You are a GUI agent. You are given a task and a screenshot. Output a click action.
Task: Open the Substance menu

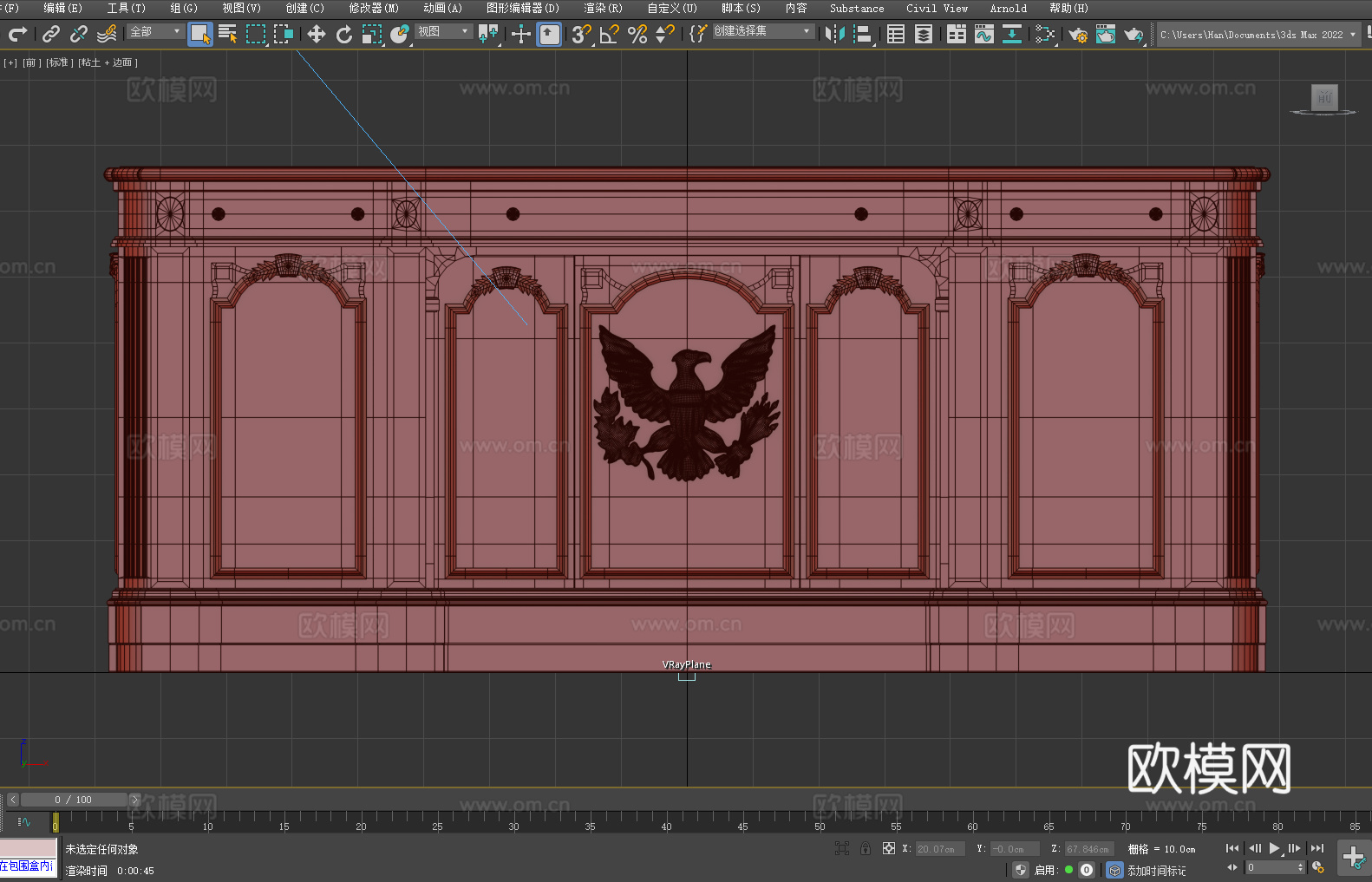click(857, 8)
